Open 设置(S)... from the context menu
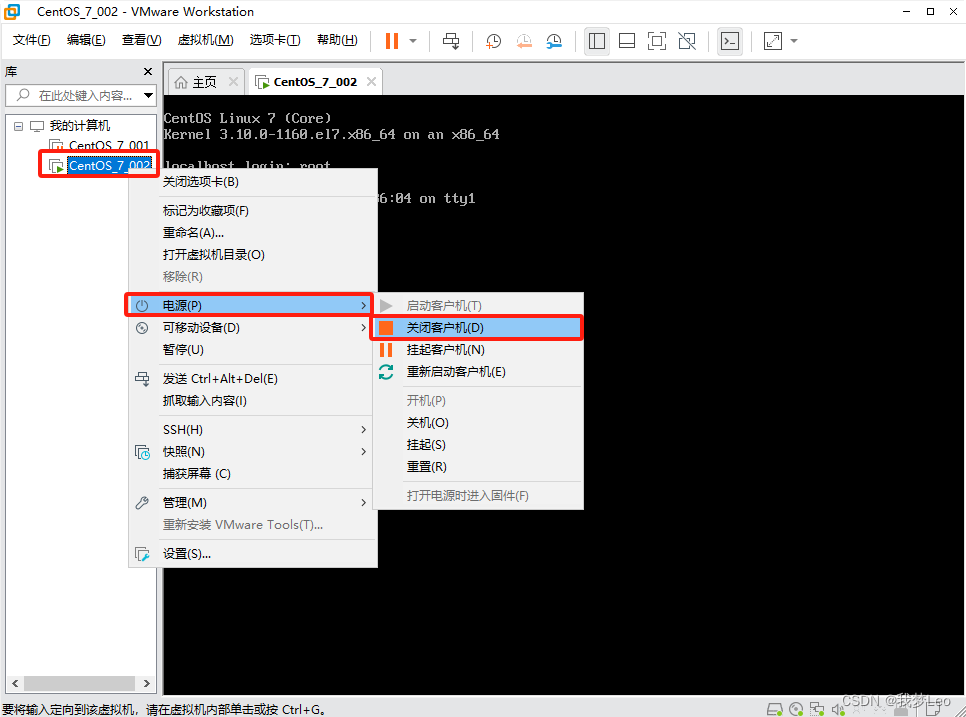966x717 pixels. 253,554
